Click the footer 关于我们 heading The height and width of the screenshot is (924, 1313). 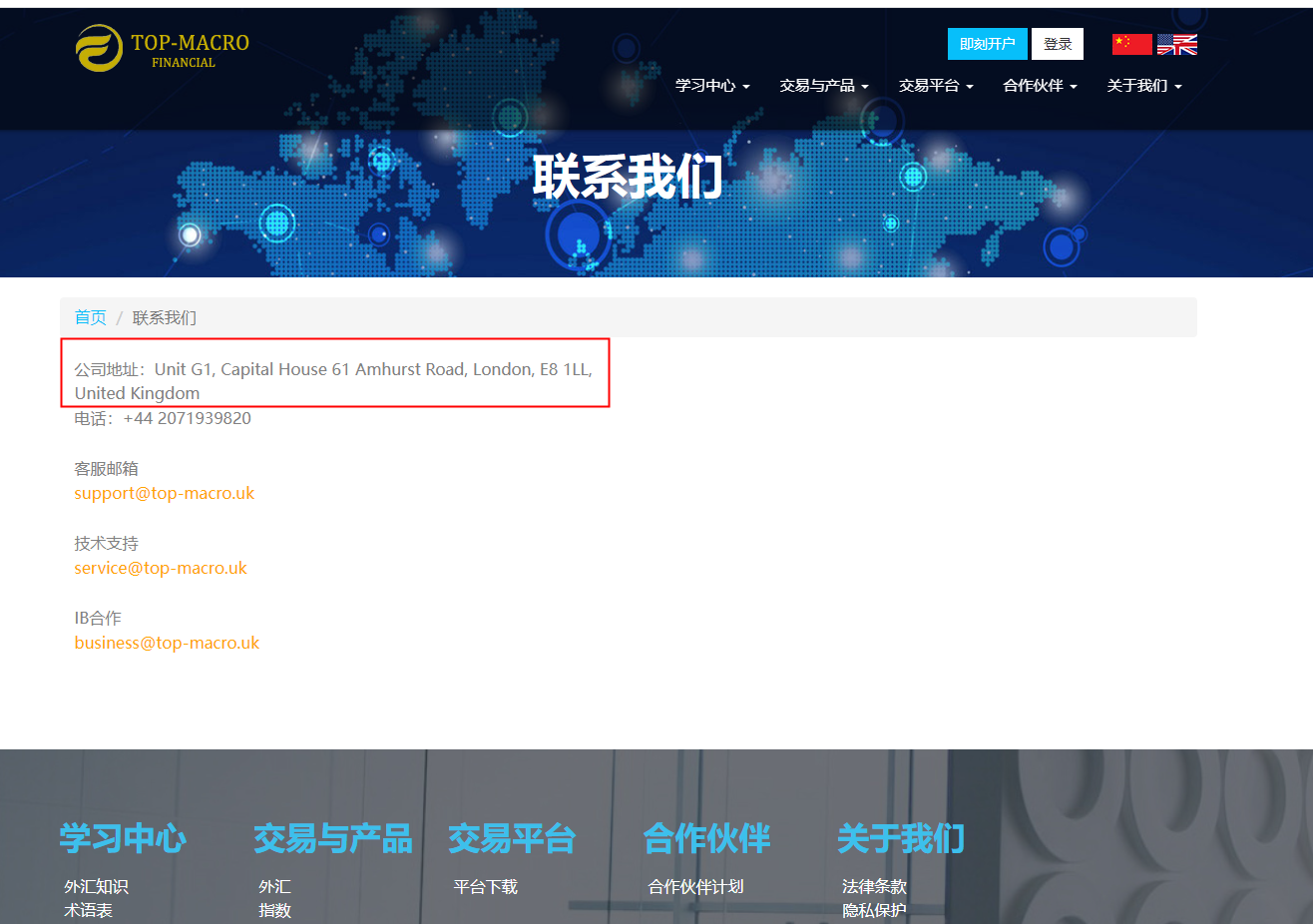(901, 838)
